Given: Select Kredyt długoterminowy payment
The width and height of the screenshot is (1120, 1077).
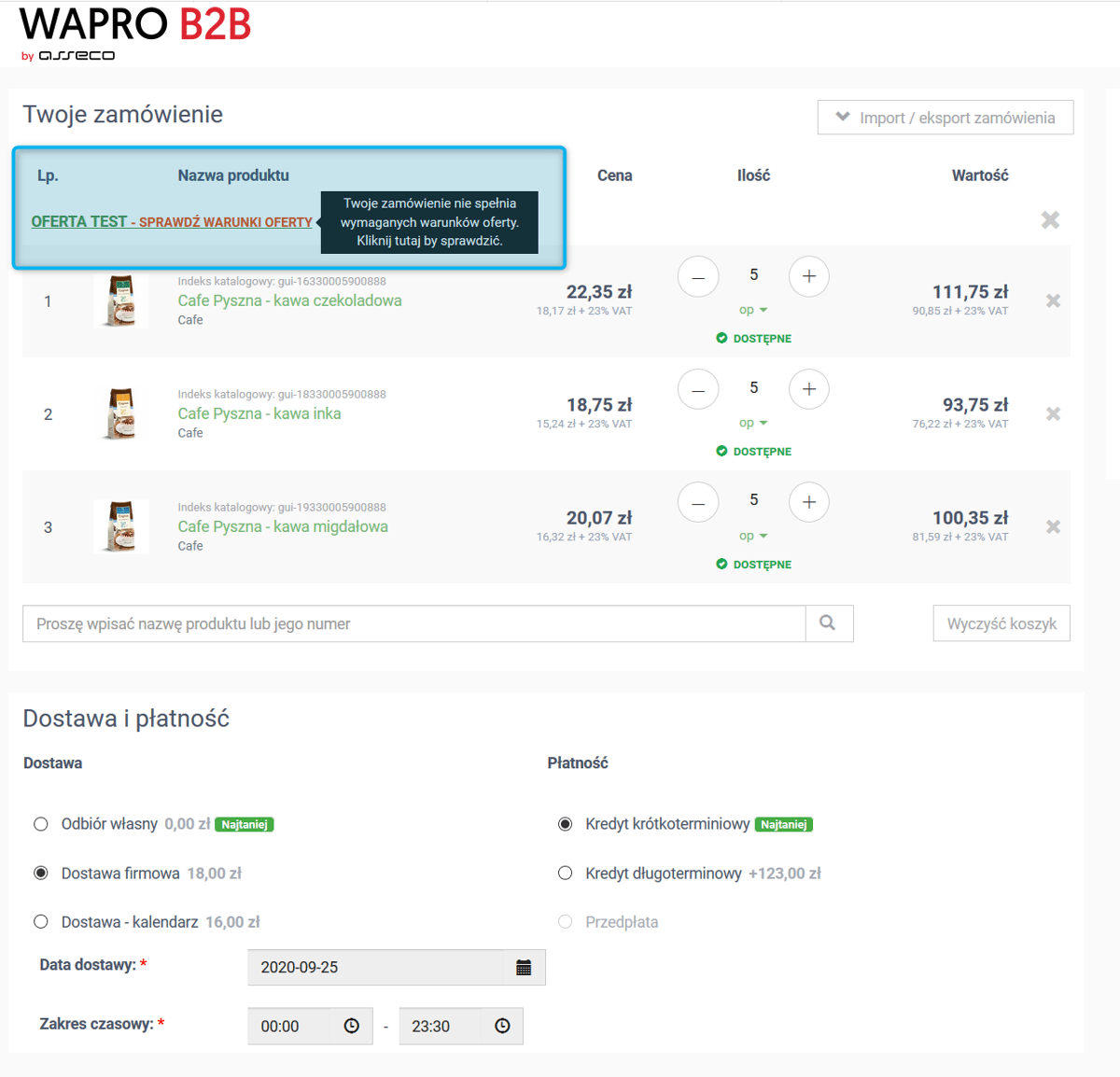Looking at the screenshot, I should tap(565, 873).
